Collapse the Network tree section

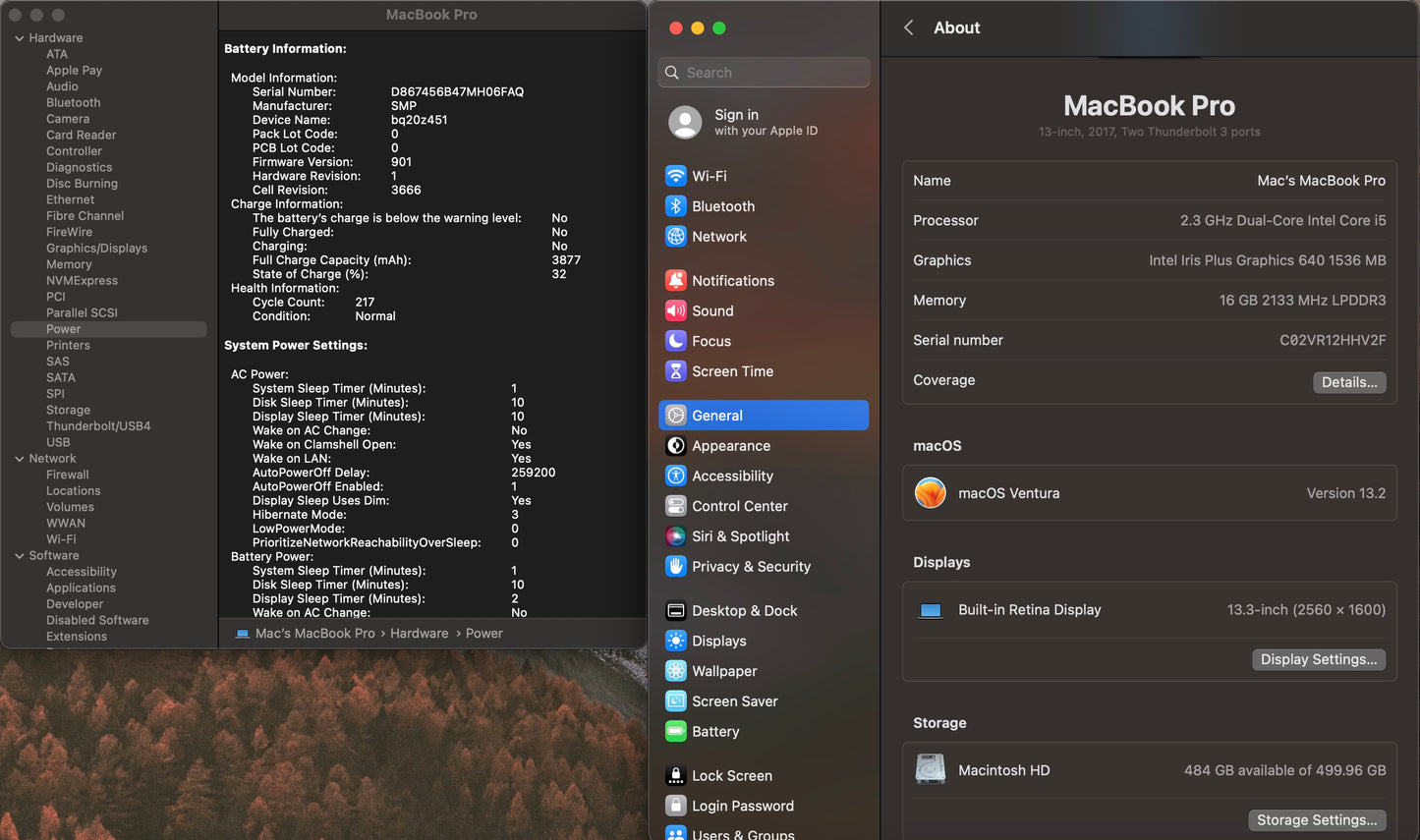point(19,459)
